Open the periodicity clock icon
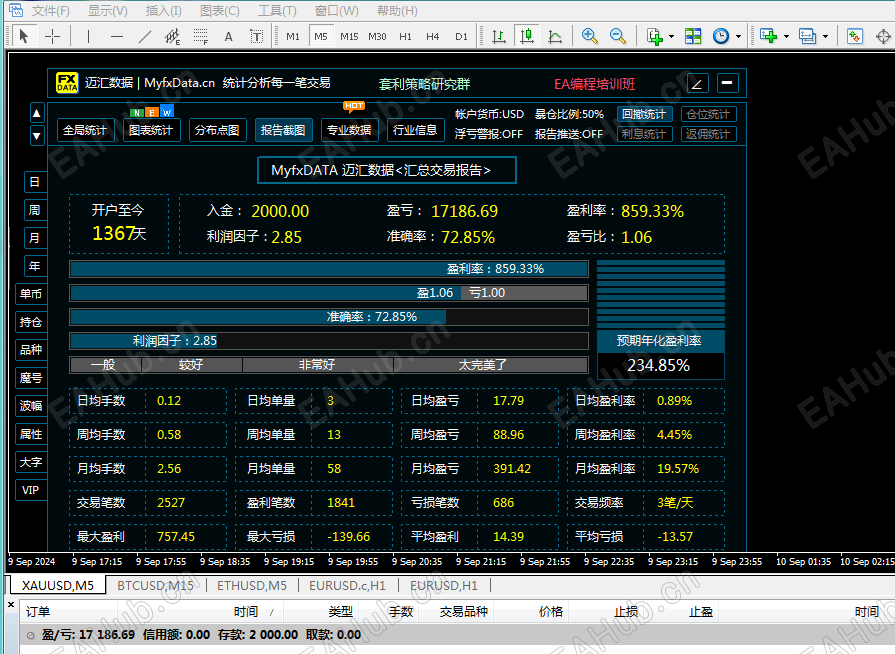The width and height of the screenshot is (895, 654). coord(721,37)
